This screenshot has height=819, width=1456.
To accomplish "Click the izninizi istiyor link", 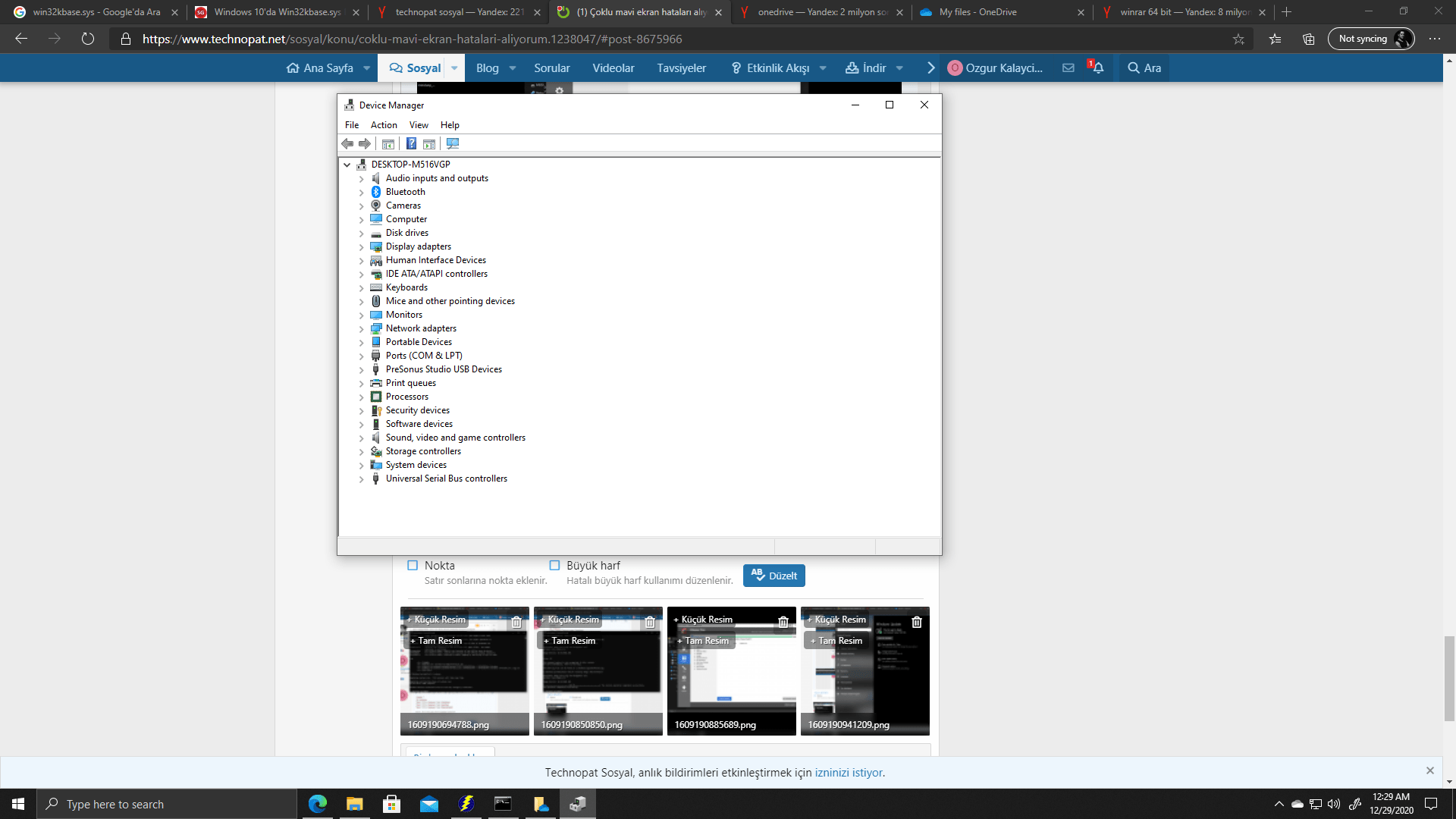I will tap(849, 773).
